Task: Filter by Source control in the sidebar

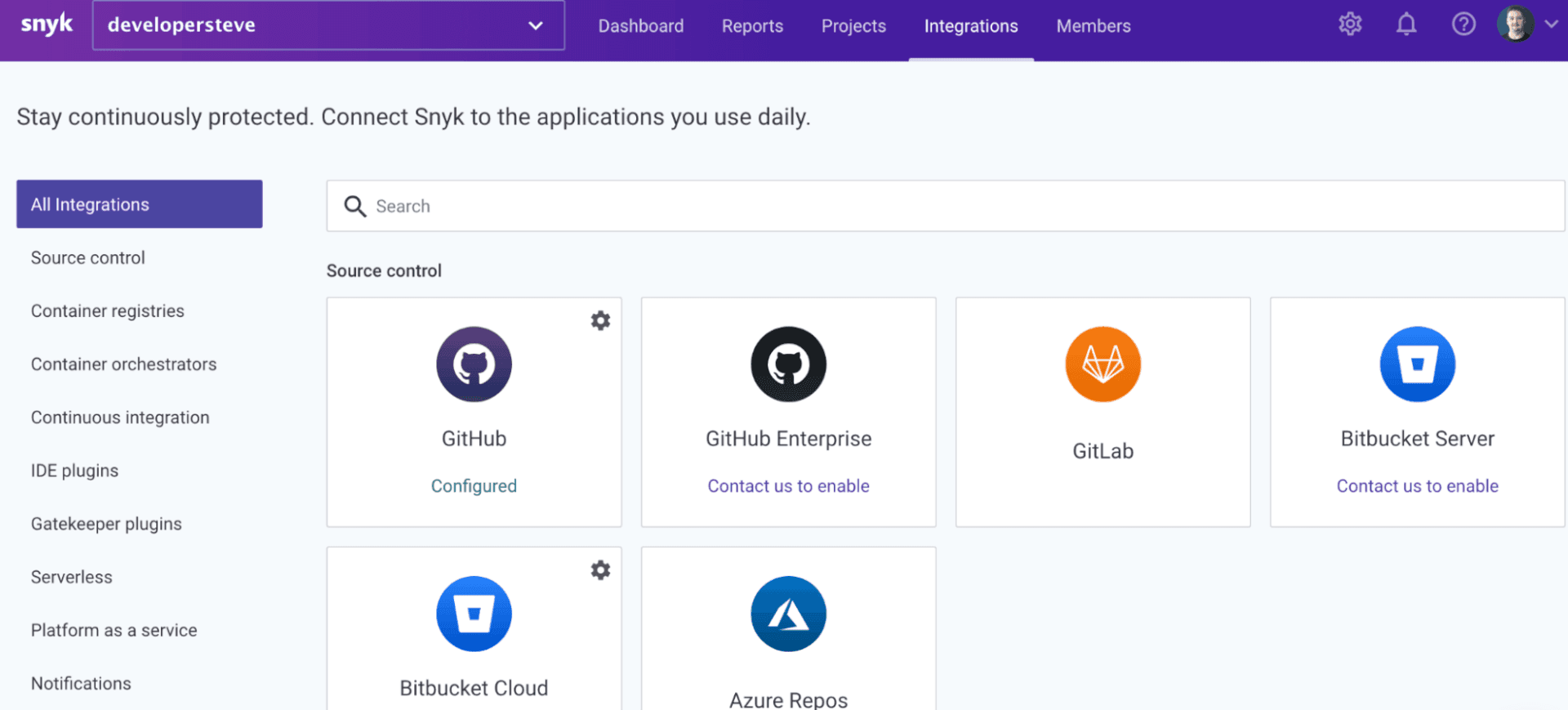Action: point(88,257)
